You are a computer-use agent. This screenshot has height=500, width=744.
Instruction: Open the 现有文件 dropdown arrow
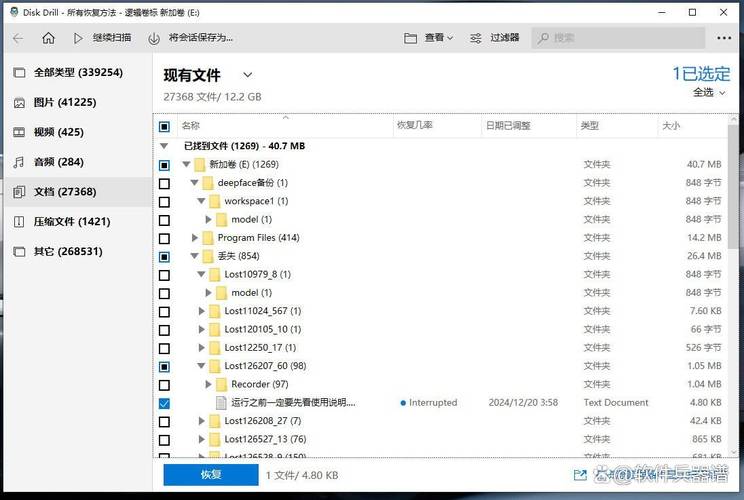point(248,75)
